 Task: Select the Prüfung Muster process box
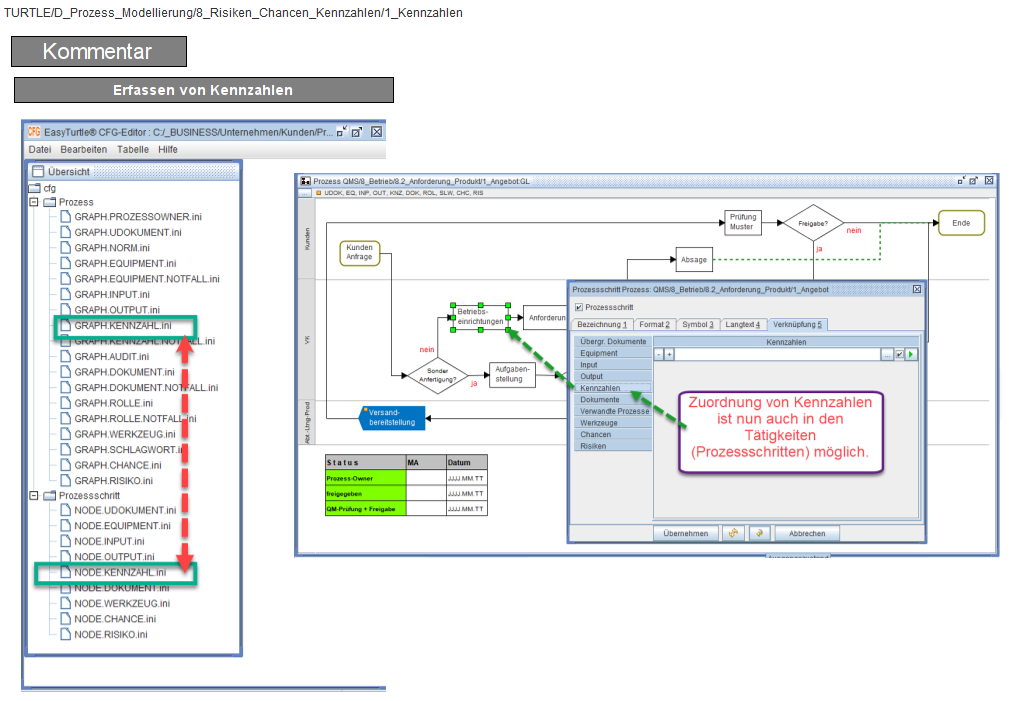tap(743, 222)
